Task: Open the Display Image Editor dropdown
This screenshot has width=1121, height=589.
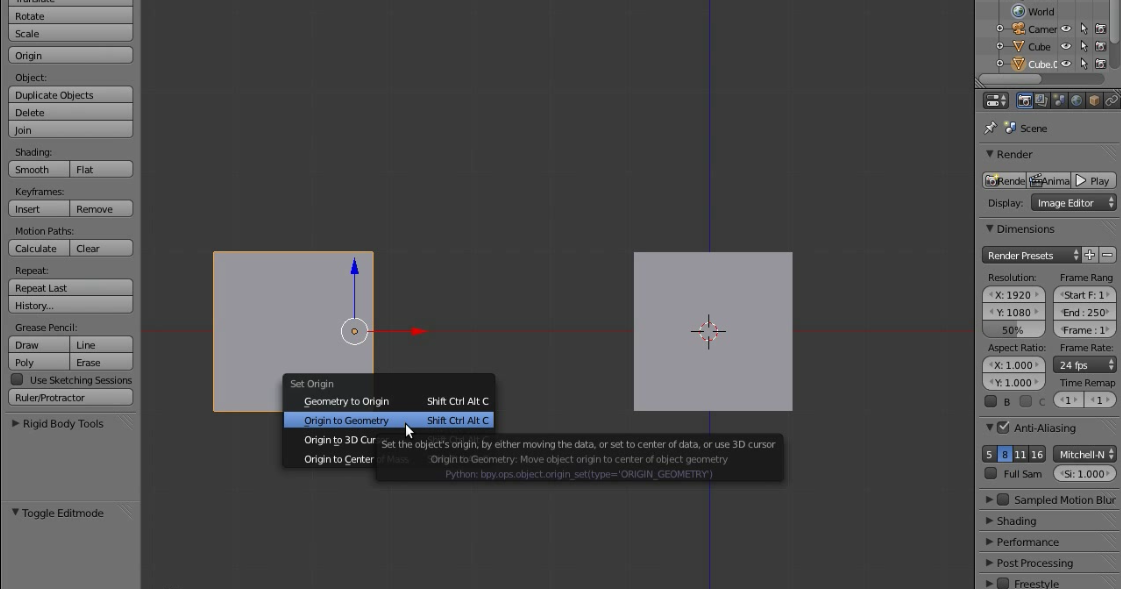Action: pyautogui.click(x=1072, y=202)
